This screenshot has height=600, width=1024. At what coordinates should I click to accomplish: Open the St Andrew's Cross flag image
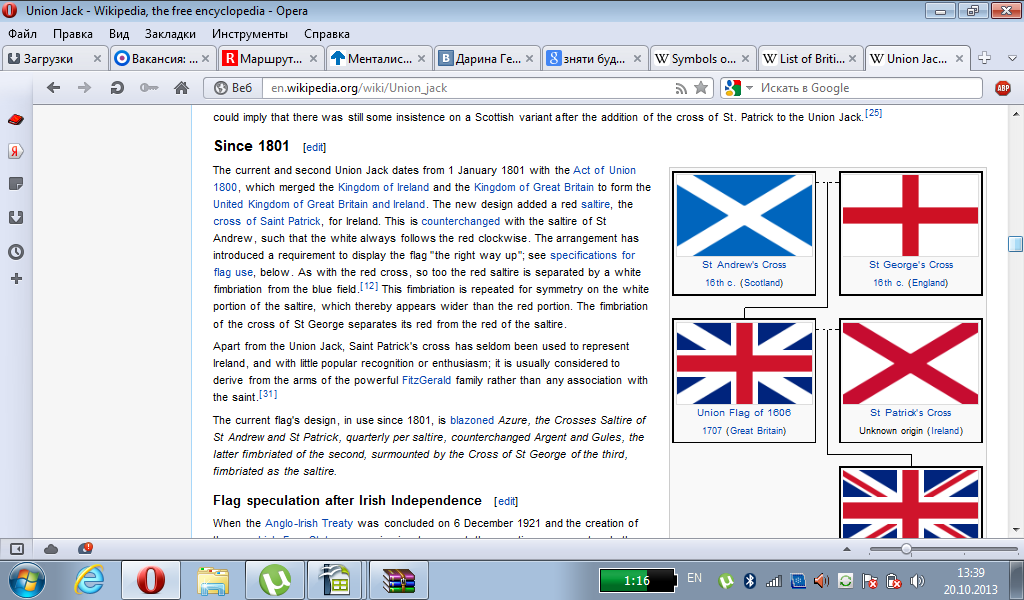[744, 215]
